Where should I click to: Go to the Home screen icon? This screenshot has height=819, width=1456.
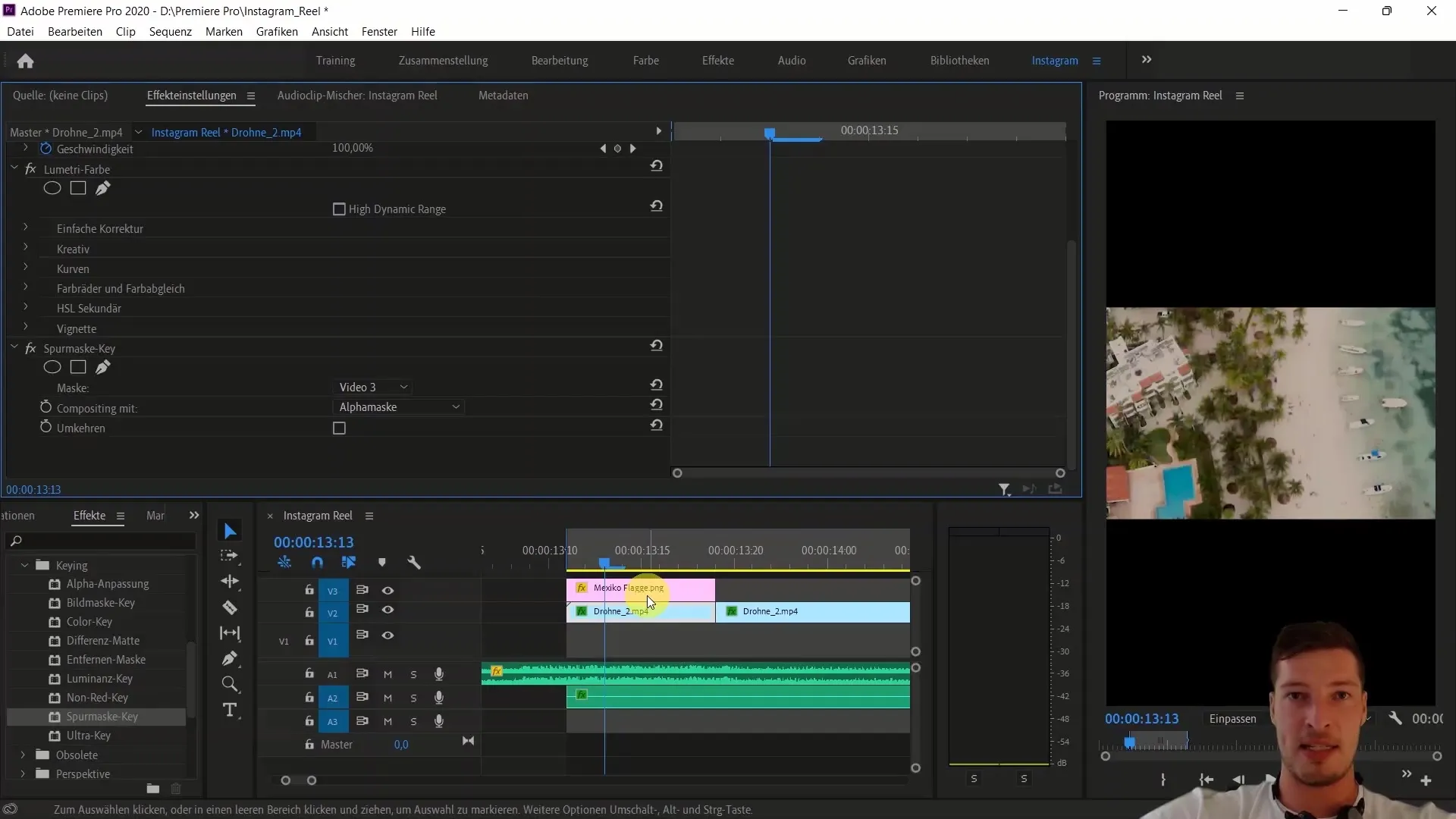coord(25,61)
